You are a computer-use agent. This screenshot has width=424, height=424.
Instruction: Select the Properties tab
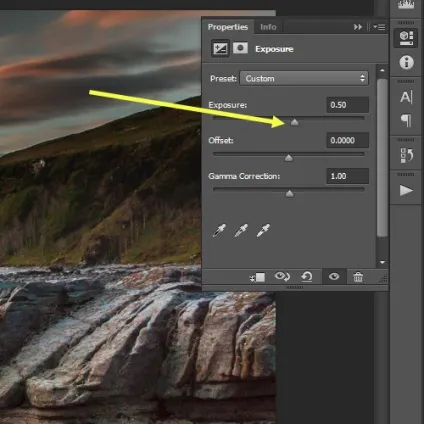[228, 27]
